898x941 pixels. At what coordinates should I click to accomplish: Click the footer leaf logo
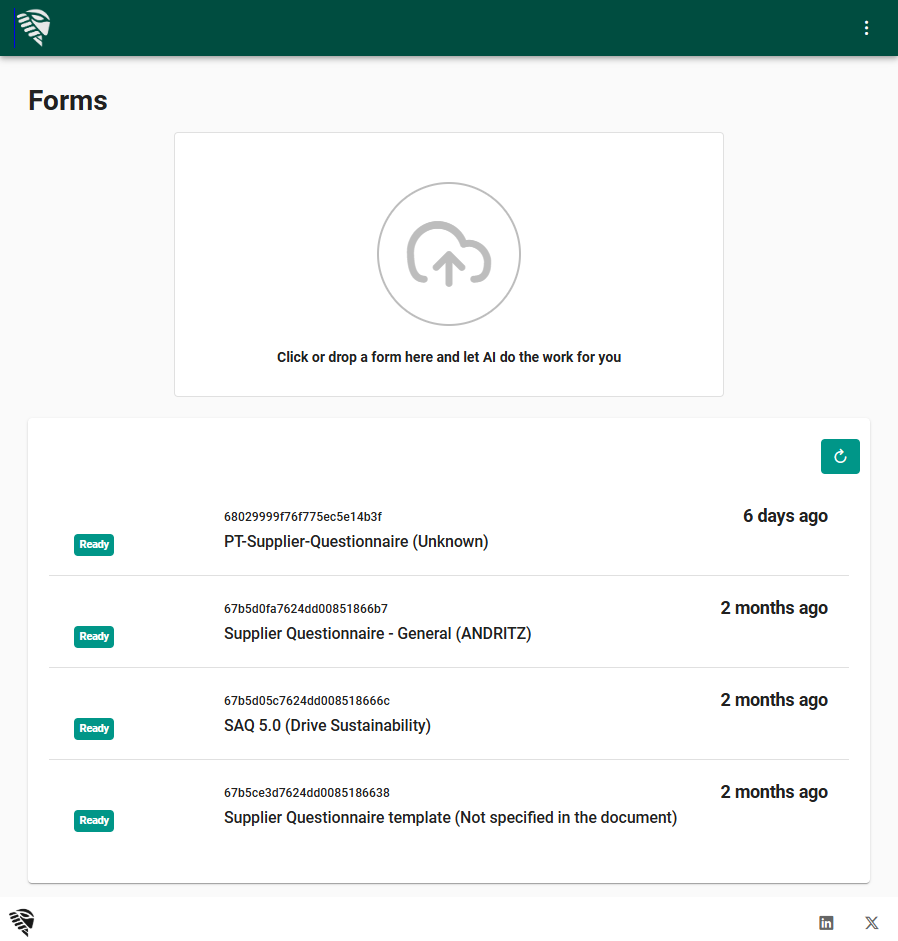(x=22, y=922)
